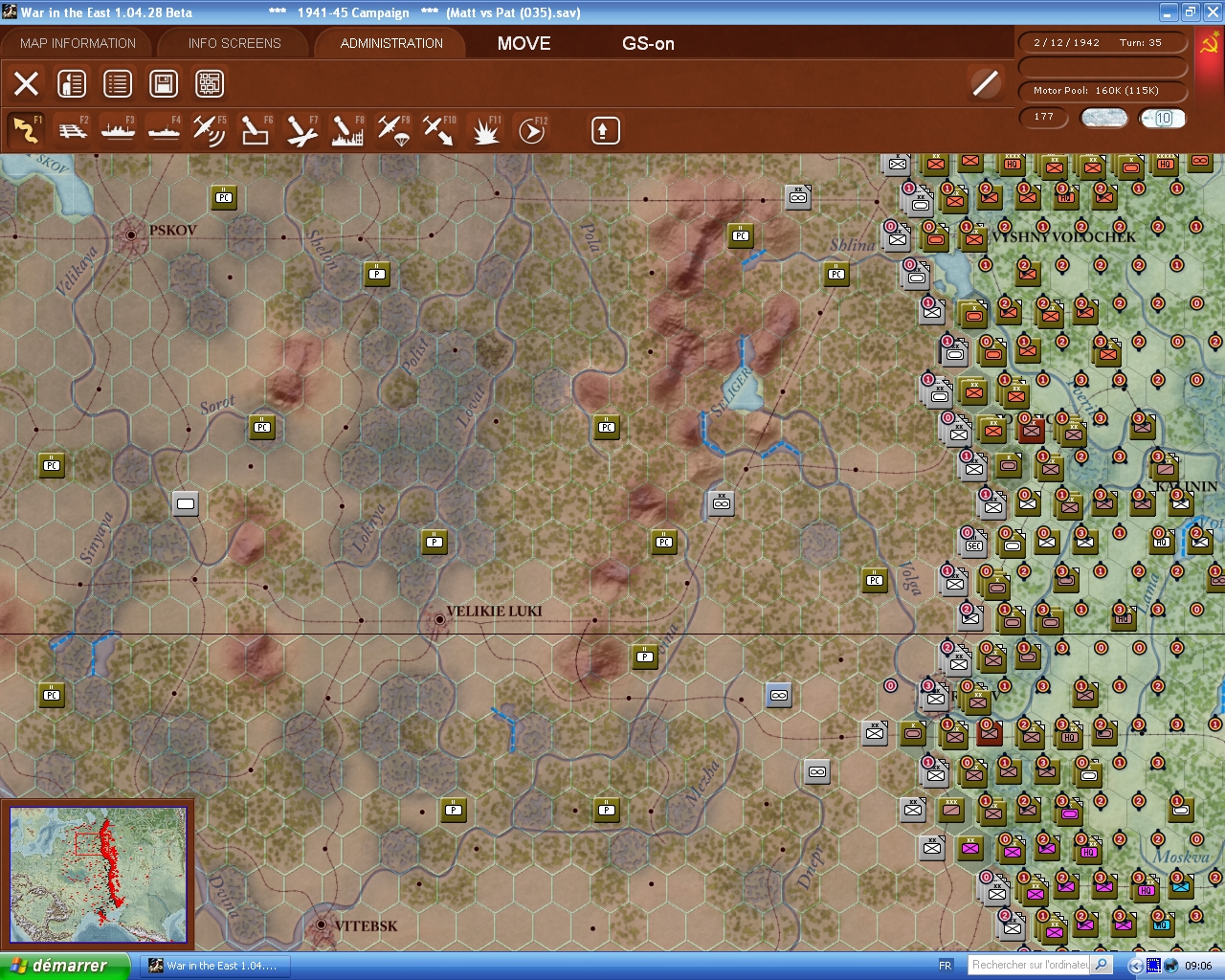Select the F11 explosion burst icon
This screenshot has height=980, width=1225.
[485, 130]
